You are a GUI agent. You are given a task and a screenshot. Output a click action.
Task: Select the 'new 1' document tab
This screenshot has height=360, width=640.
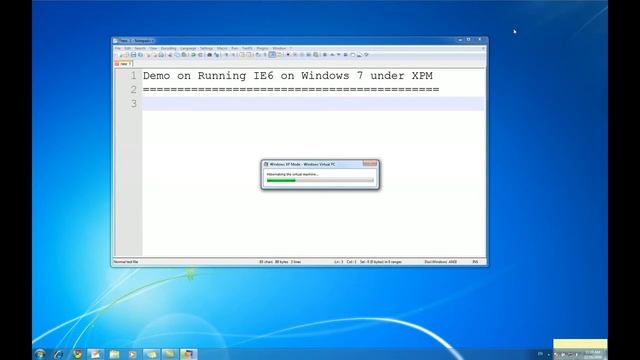point(124,64)
